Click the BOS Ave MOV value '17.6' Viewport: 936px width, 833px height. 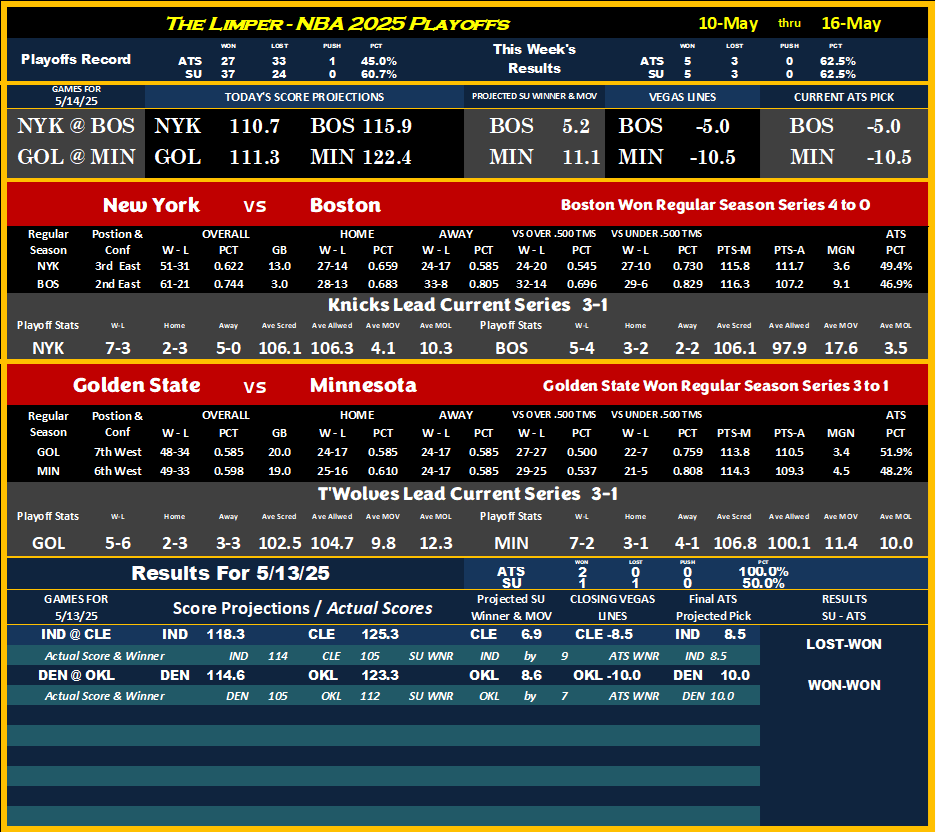pos(840,348)
